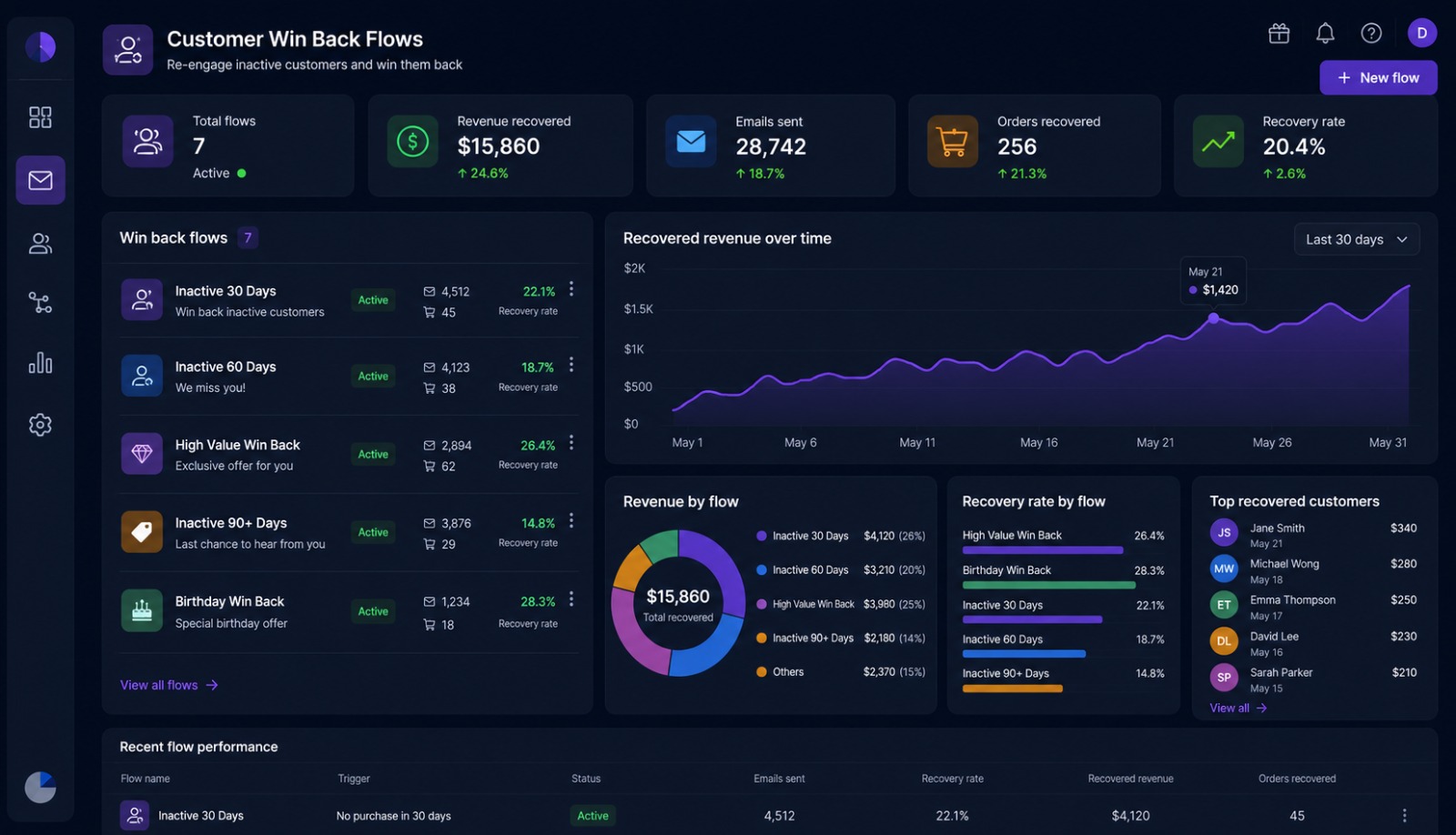Open the analytics bar chart sidebar icon
1456x835 pixels.
[x=40, y=363]
